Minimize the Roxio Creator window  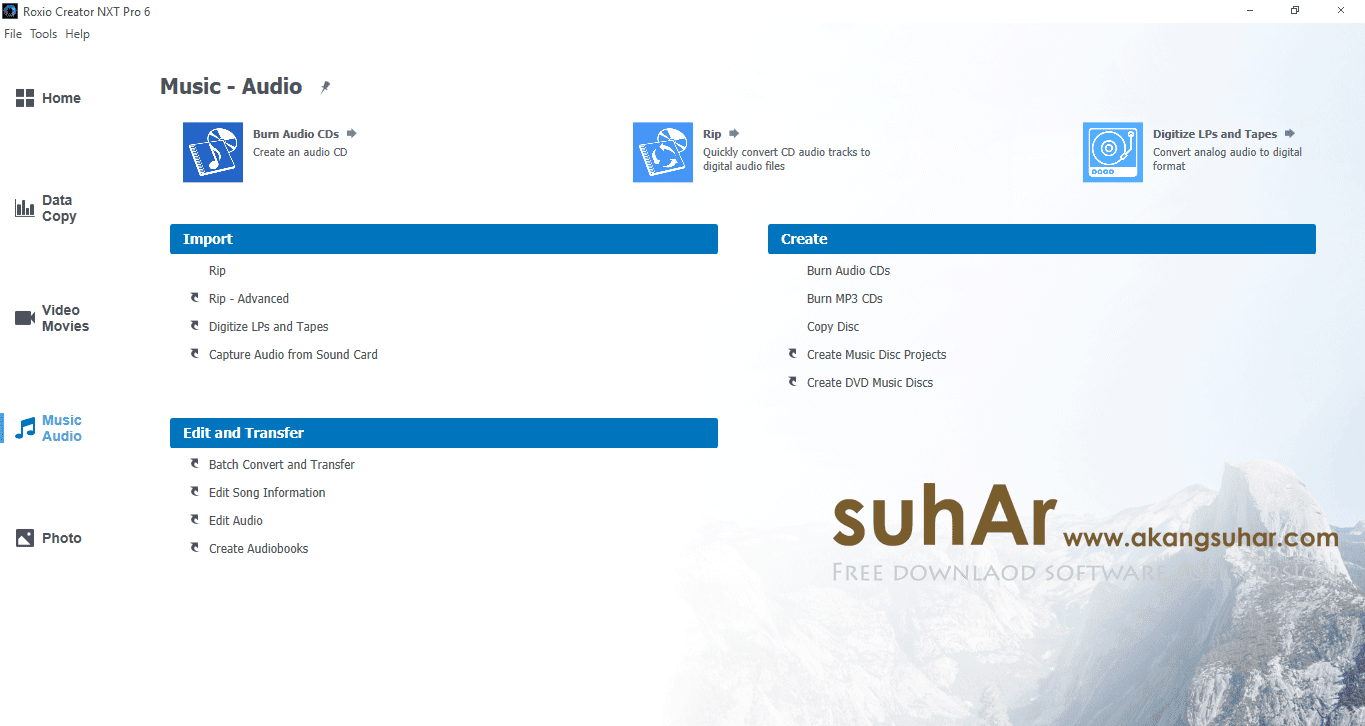coord(1250,11)
